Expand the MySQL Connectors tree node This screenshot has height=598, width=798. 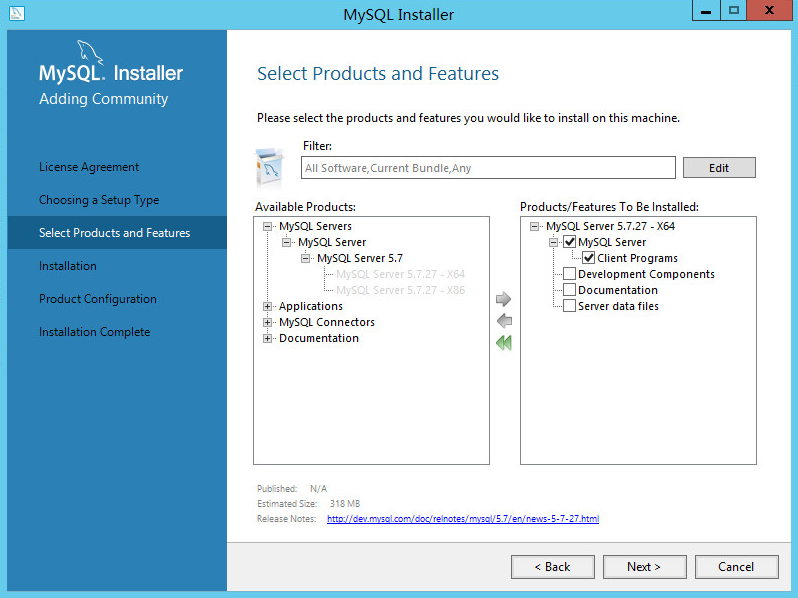coord(267,322)
